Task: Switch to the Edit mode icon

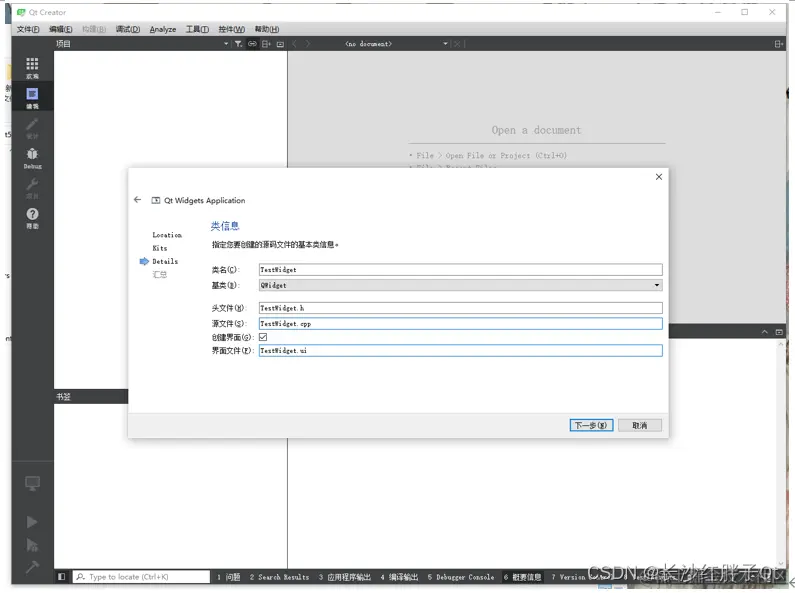Action: (x=32, y=98)
